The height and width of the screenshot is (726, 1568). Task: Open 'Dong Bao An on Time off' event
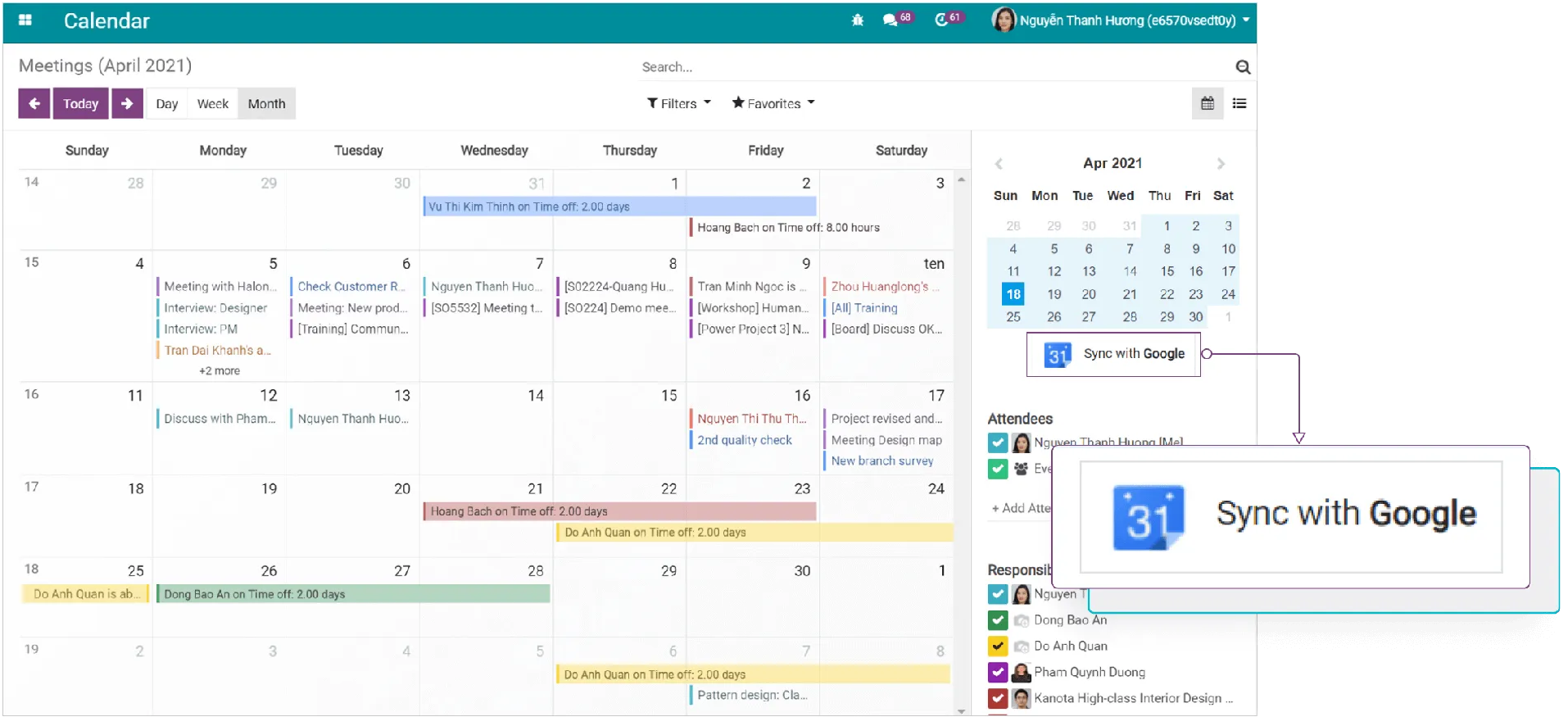[353, 595]
